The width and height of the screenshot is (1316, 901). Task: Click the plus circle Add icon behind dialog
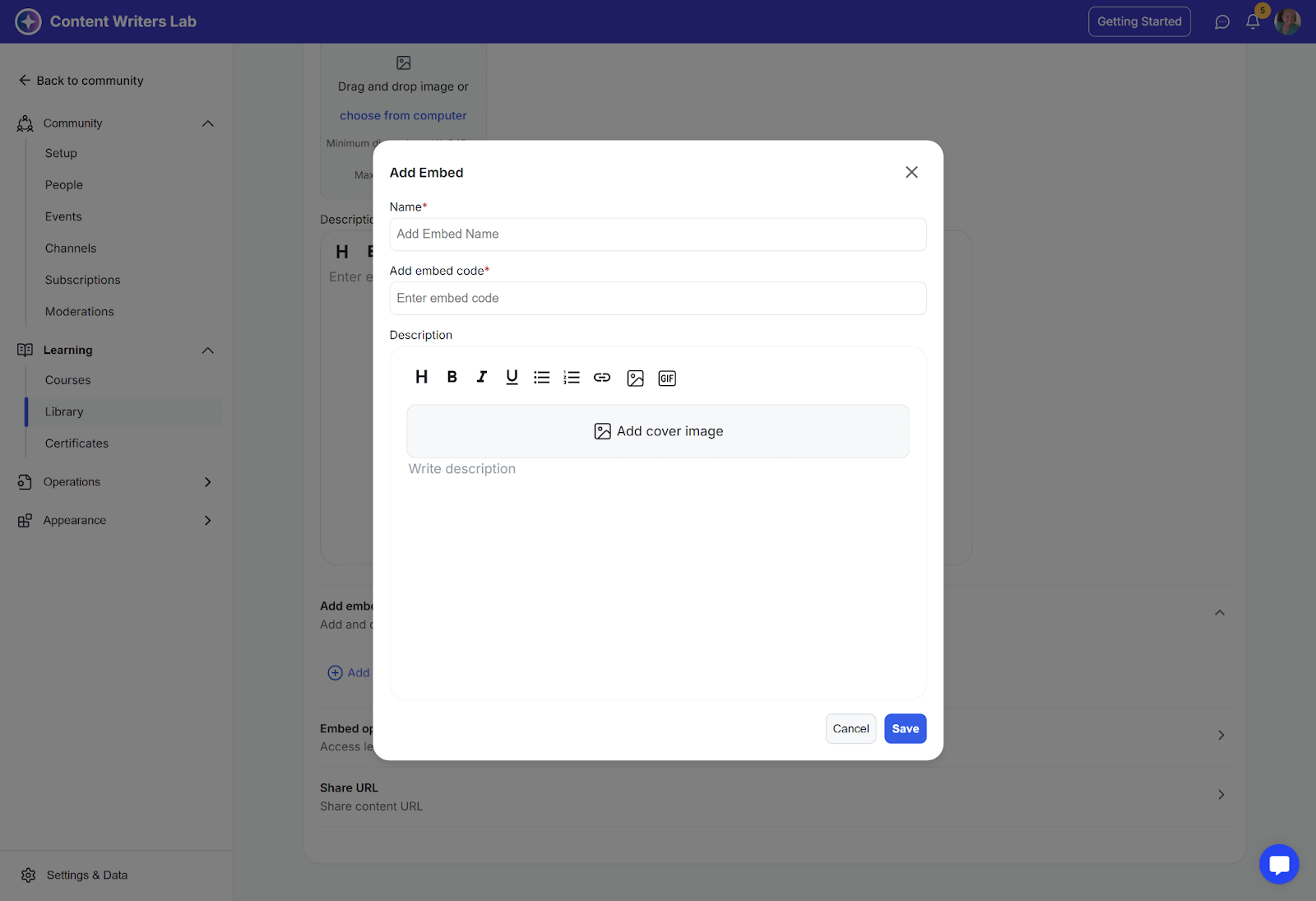(336, 673)
